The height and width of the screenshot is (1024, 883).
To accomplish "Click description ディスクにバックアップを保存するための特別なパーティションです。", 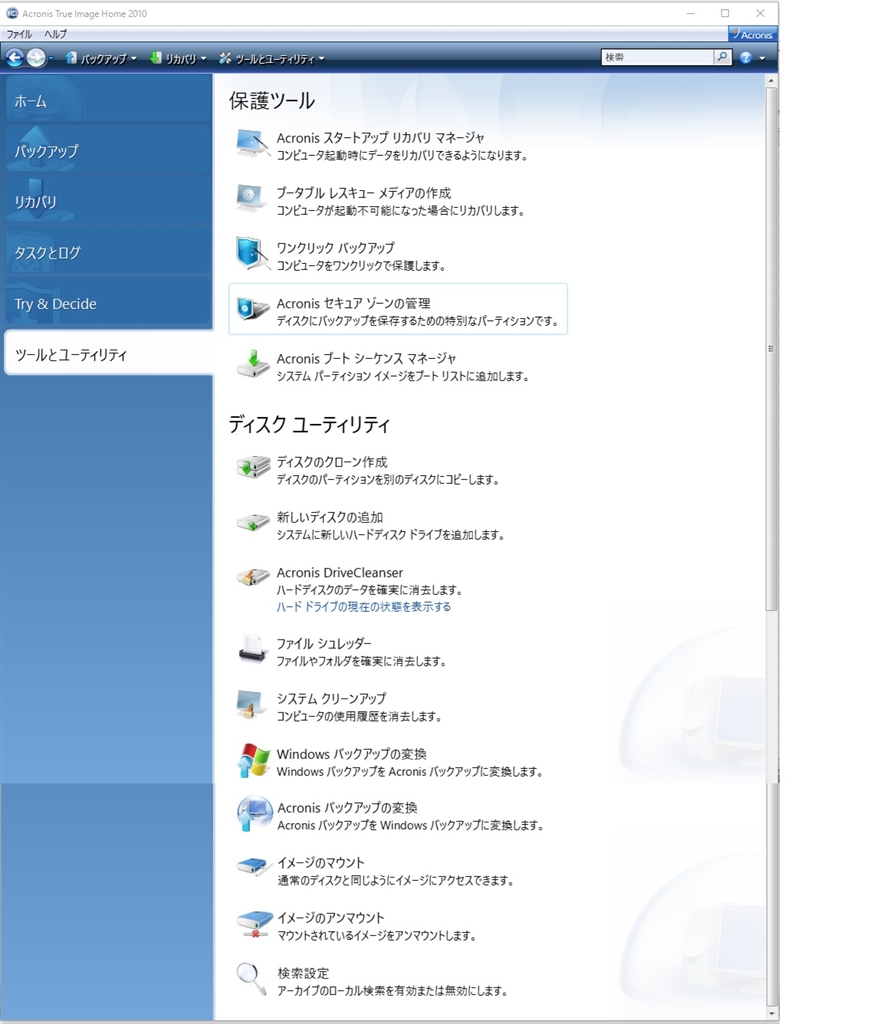I will (417, 321).
